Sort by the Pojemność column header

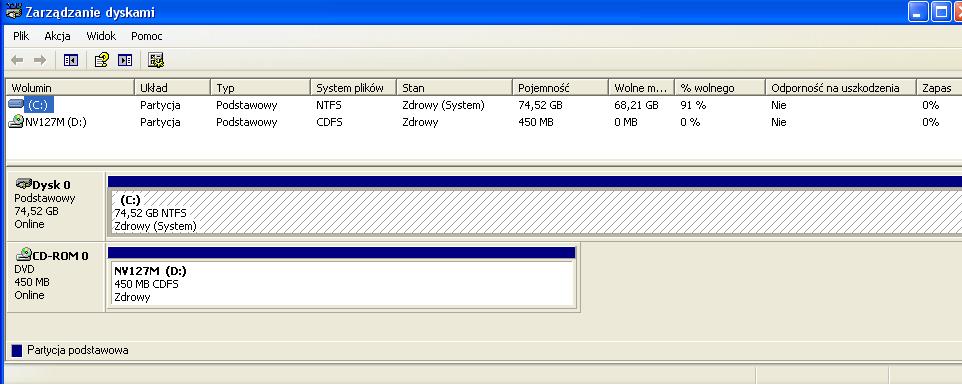560,88
